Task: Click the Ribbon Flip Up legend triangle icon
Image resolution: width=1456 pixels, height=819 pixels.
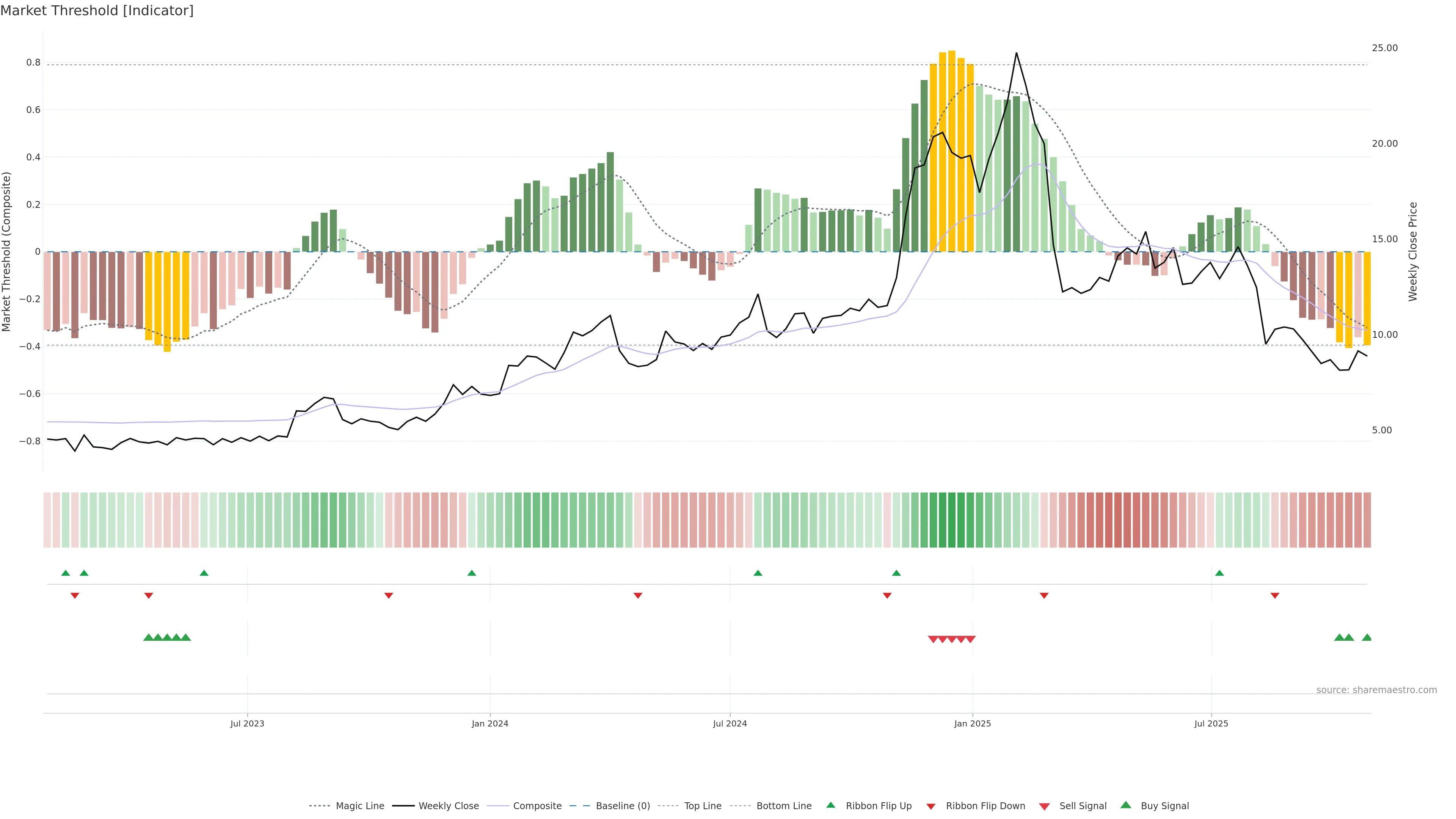Action: click(x=830, y=805)
